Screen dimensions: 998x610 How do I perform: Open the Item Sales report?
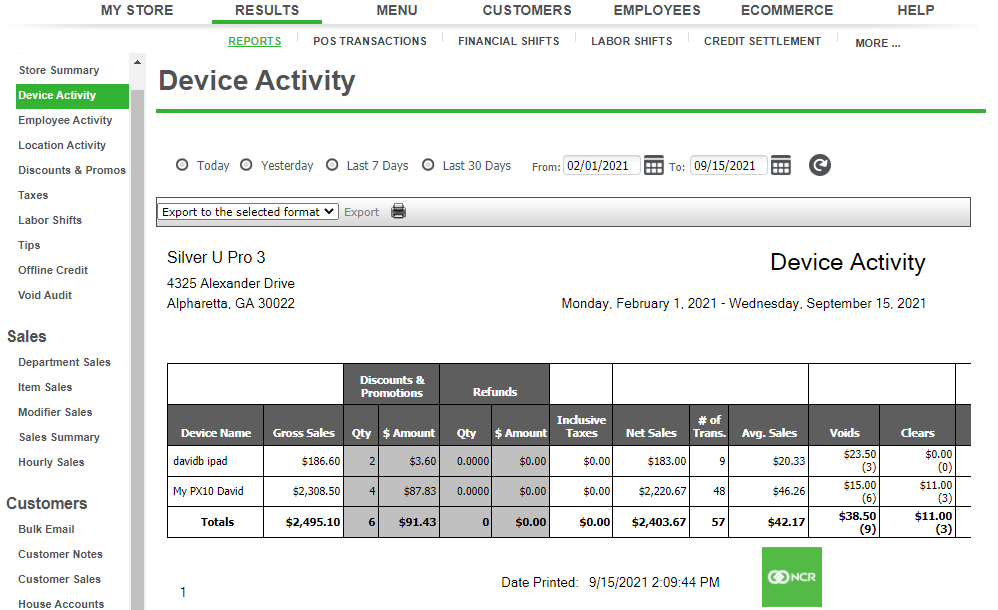pyautogui.click(x=45, y=387)
